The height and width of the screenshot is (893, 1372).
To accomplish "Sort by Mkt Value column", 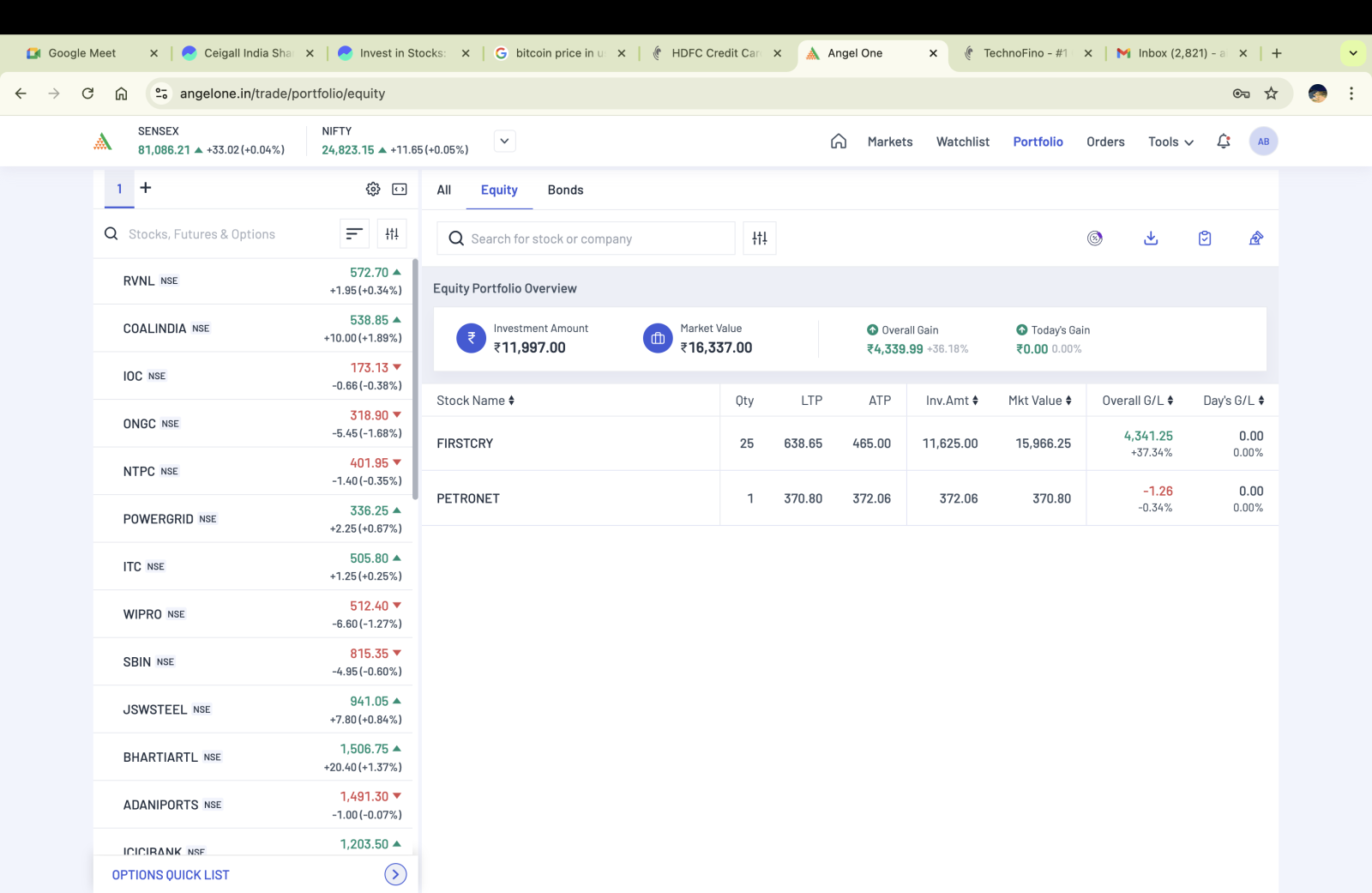I will tap(1039, 401).
